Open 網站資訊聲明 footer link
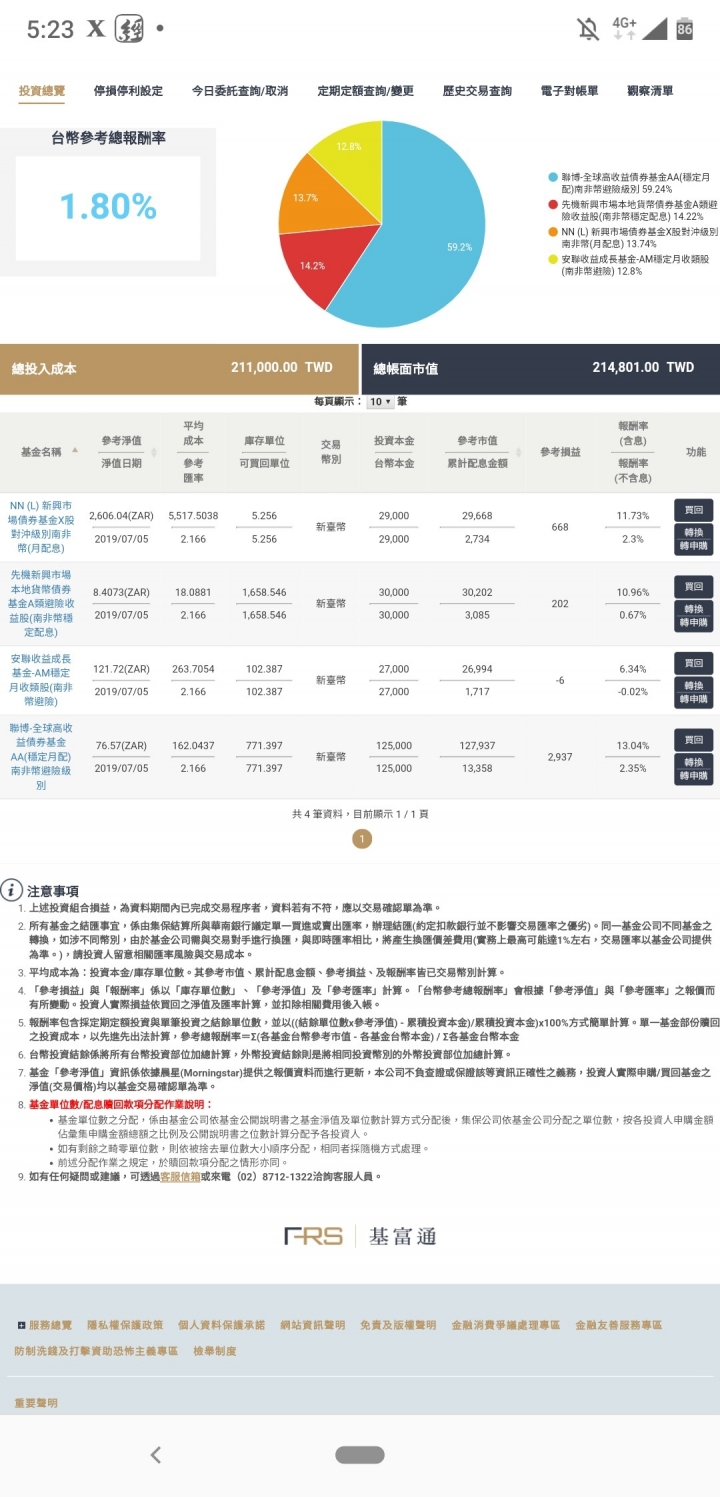 coord(313,1325)
